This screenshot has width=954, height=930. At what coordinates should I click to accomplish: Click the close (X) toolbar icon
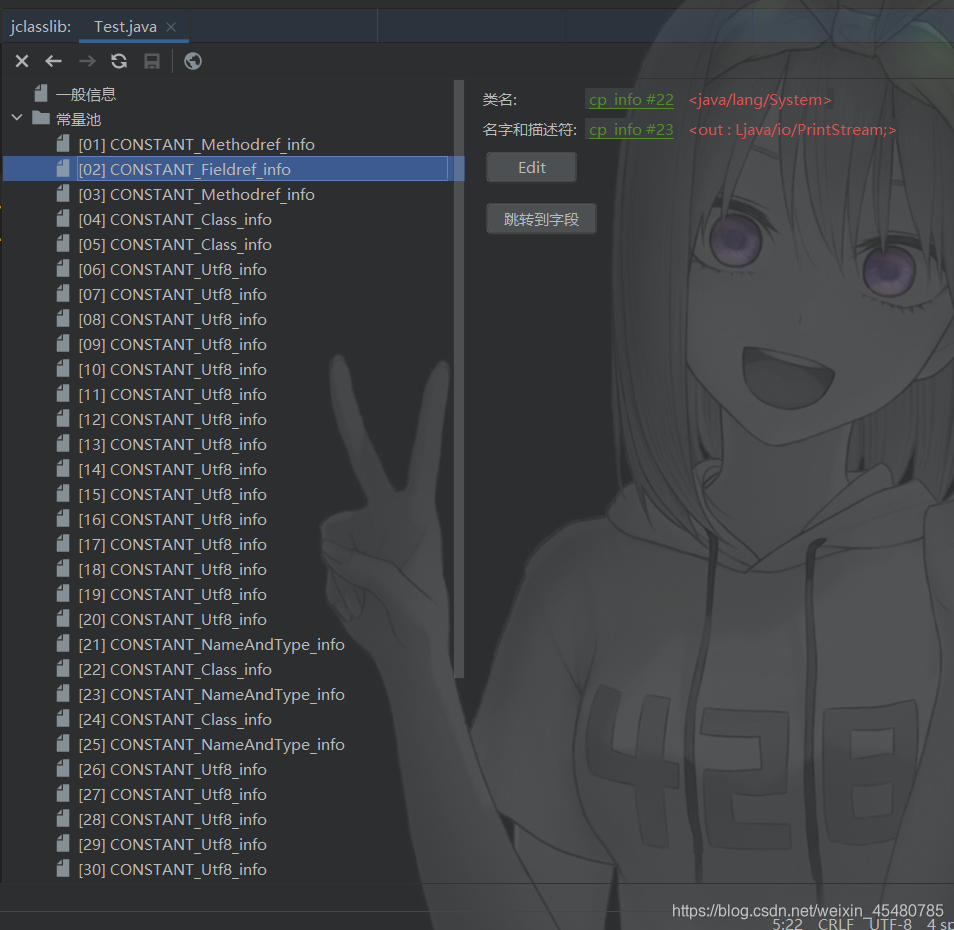point(22,61)
